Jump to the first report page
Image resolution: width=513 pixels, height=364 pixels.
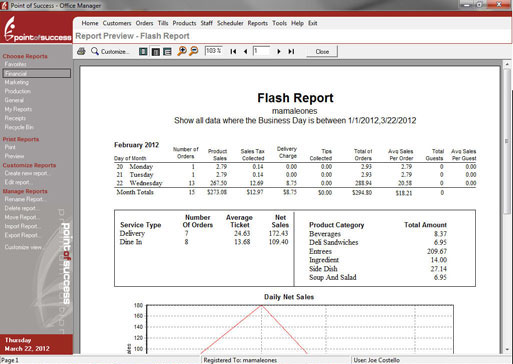233,52
